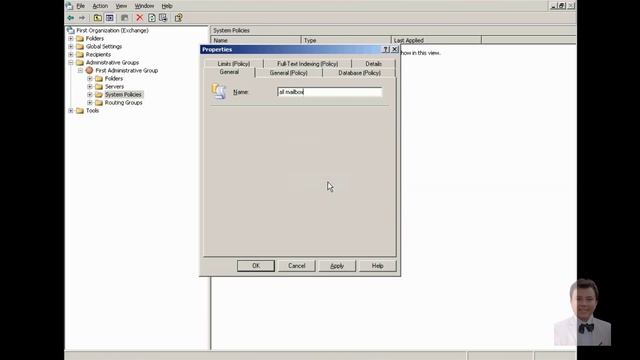
Task: Select the Tools tree label
Action: [93, 111]
